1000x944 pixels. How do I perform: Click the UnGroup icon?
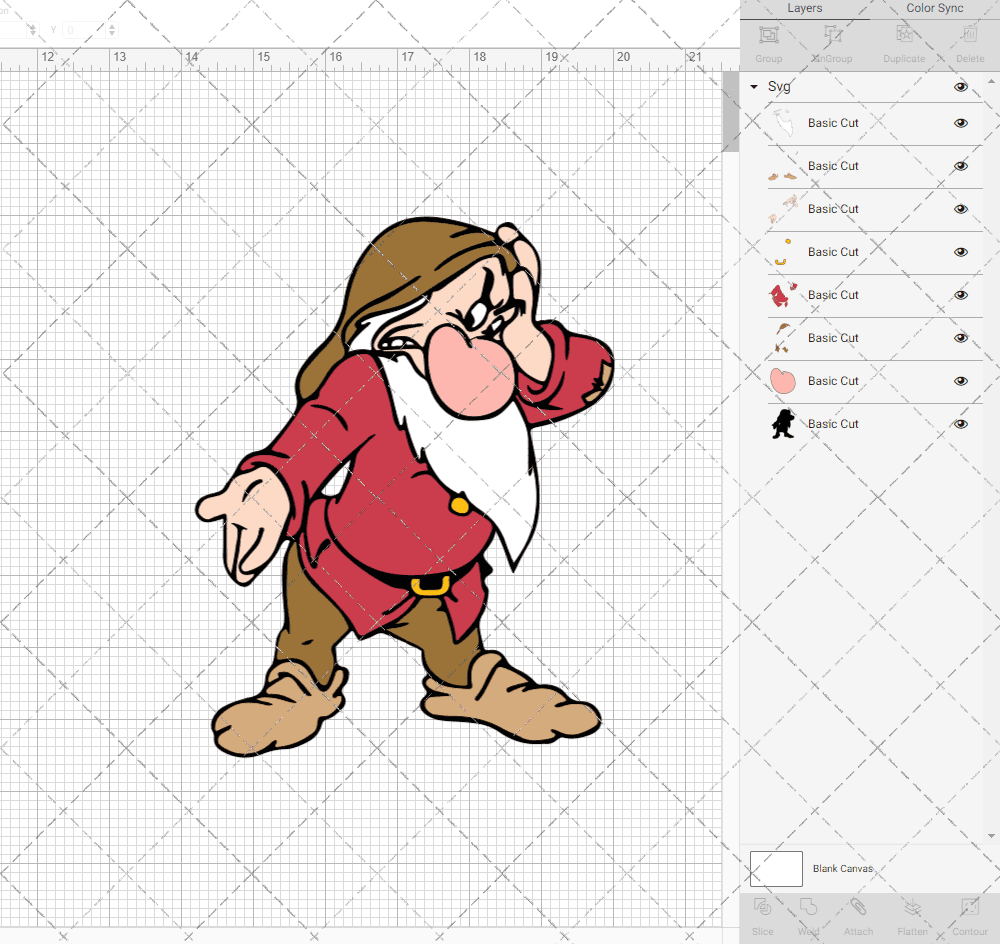pyautogui.click(x=832, y=34)
